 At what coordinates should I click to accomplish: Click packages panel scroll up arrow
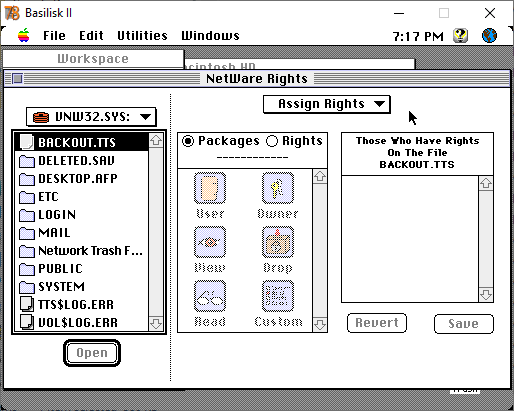pos(320,176)
